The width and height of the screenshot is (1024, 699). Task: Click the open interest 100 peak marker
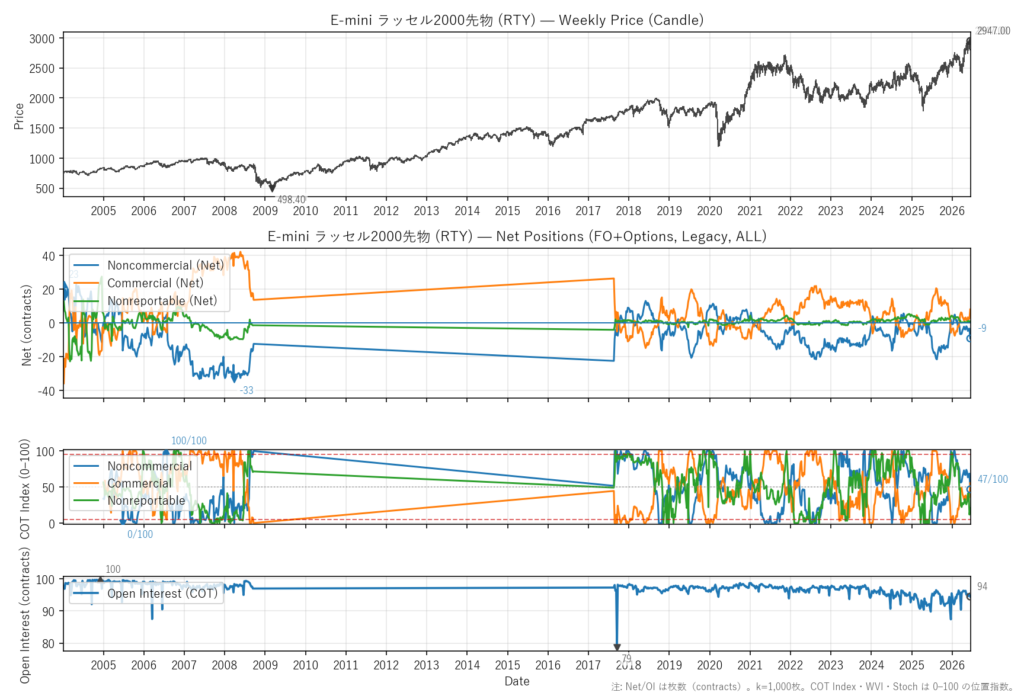tap(100, 579)
